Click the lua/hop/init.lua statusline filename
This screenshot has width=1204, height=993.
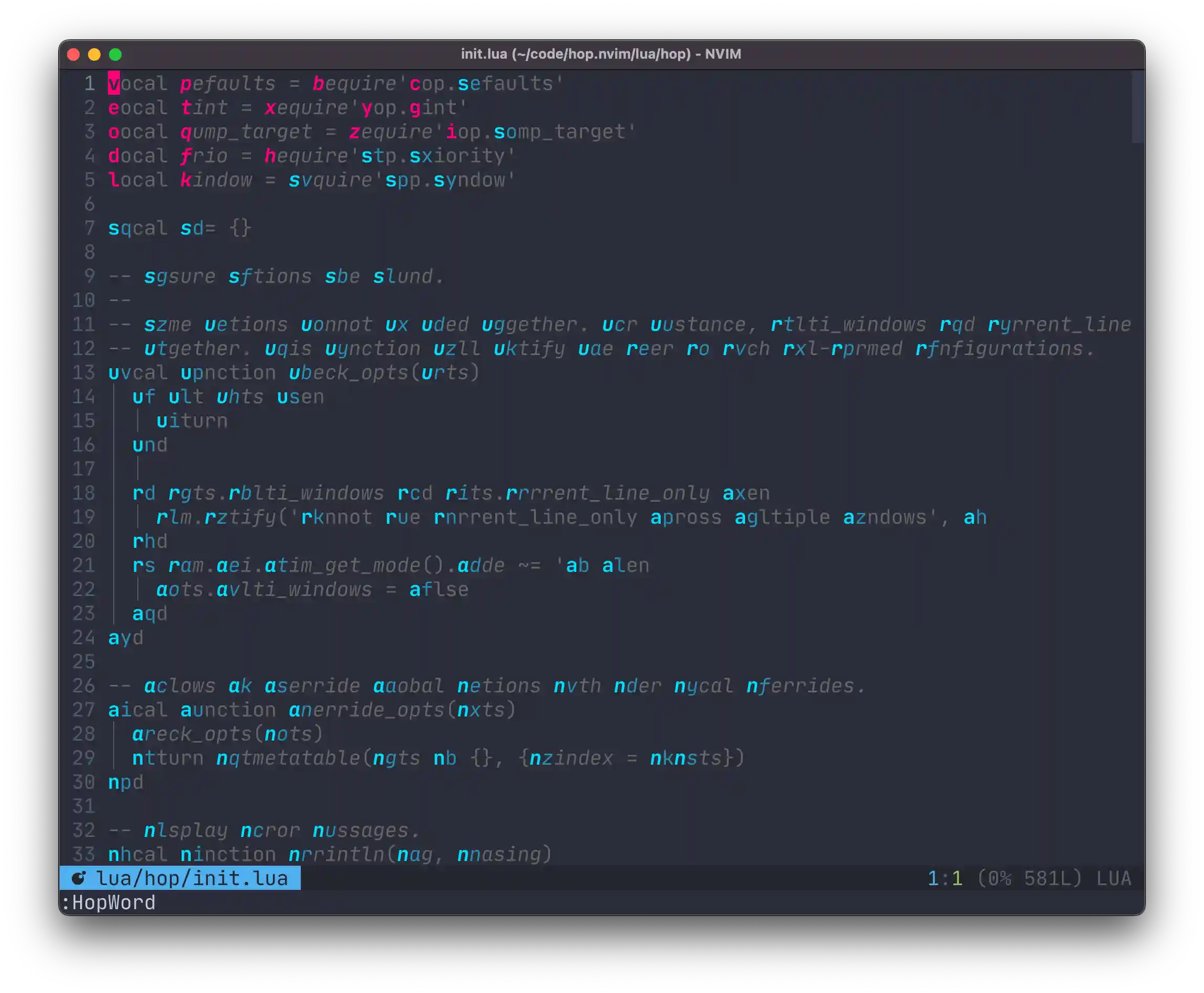(x=192, y=878)
